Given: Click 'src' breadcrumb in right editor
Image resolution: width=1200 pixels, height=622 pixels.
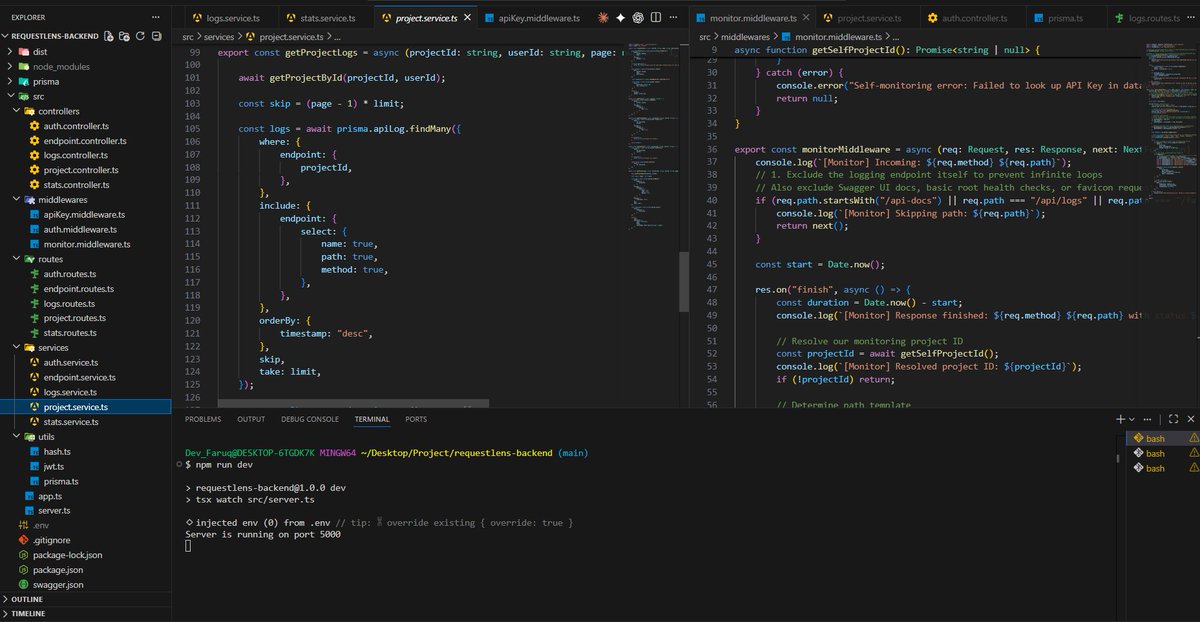Looking at the screenshot, I should (x=704, y=36).
